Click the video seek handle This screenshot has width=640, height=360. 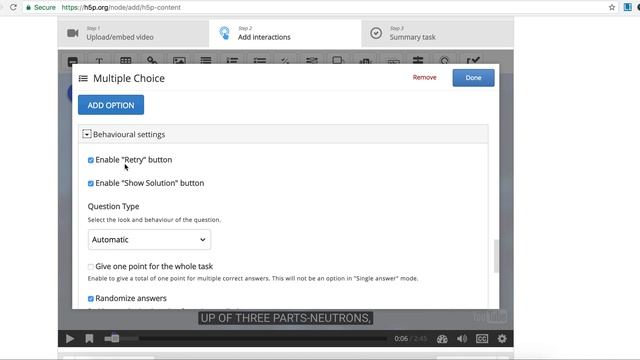115,338
